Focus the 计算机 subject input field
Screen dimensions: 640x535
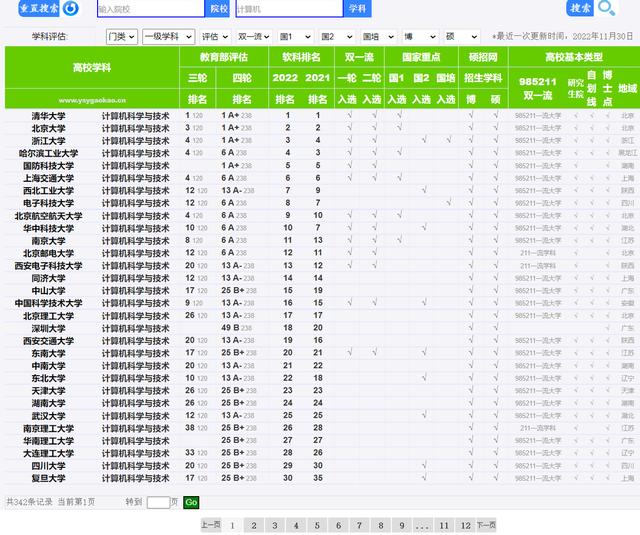click(x=289, y=9)
